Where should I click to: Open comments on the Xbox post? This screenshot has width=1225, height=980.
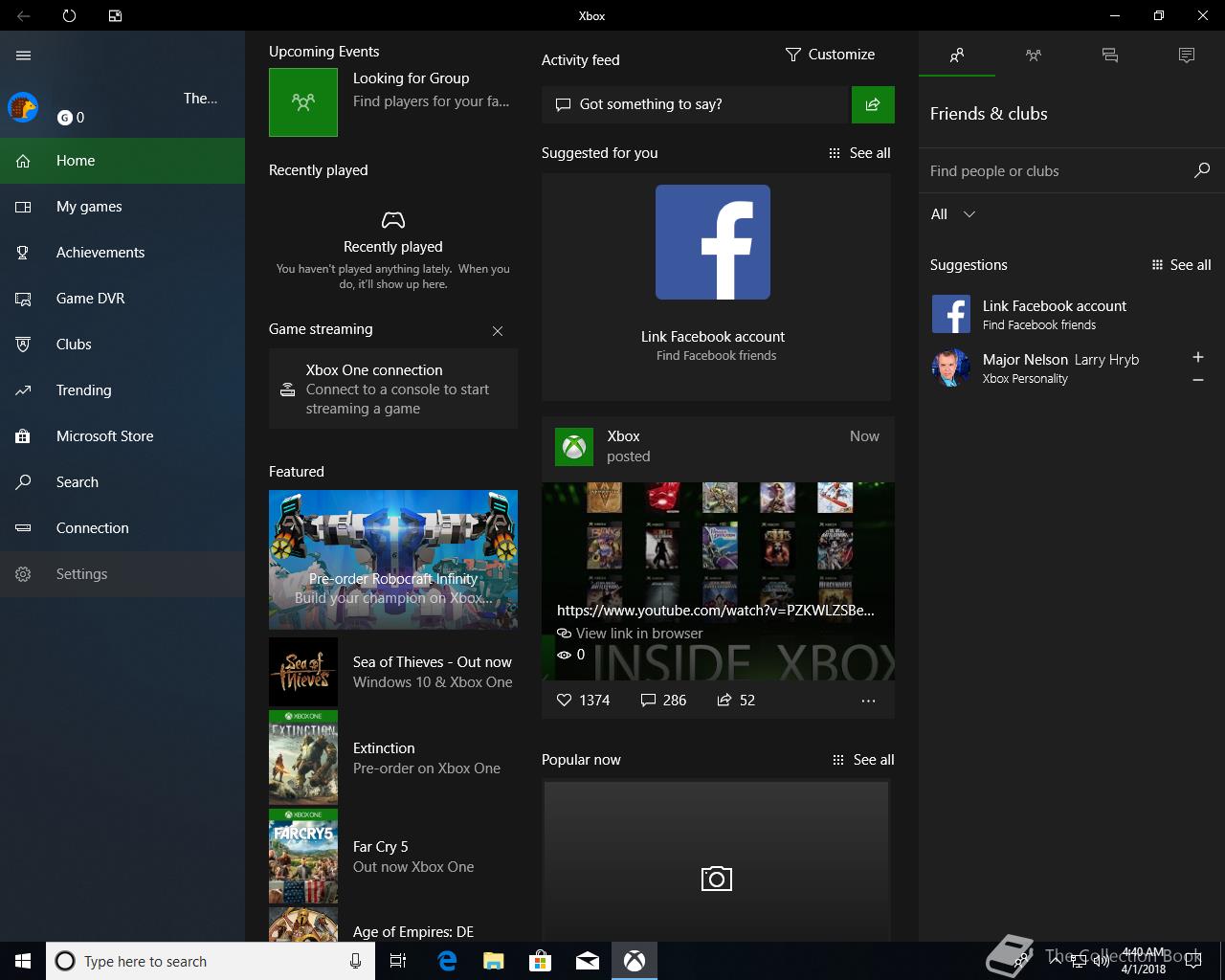pyautogui.click(x=663, y=701)
